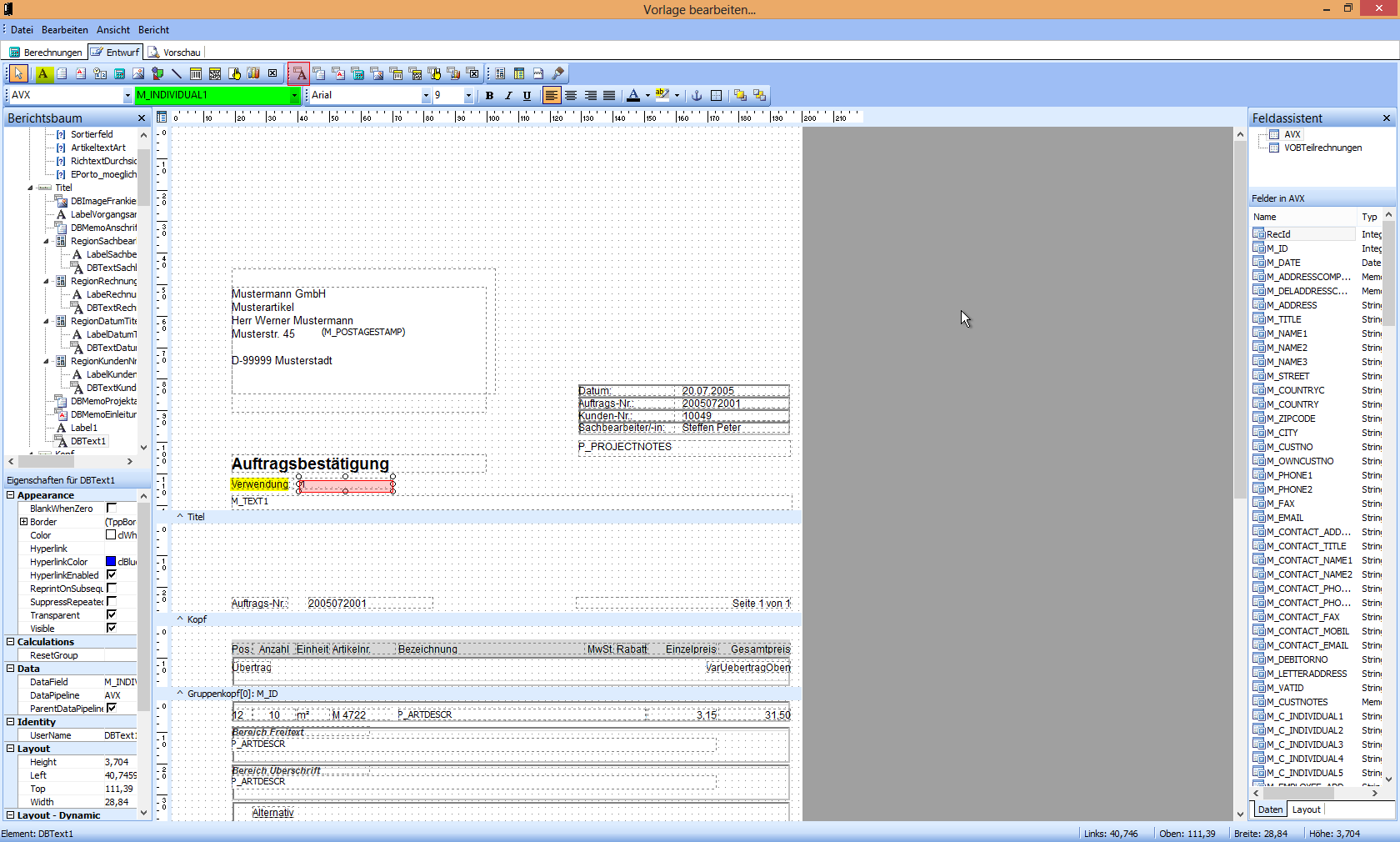Justify the text alignment
1400x842 pixels.
tap(609, 96)
